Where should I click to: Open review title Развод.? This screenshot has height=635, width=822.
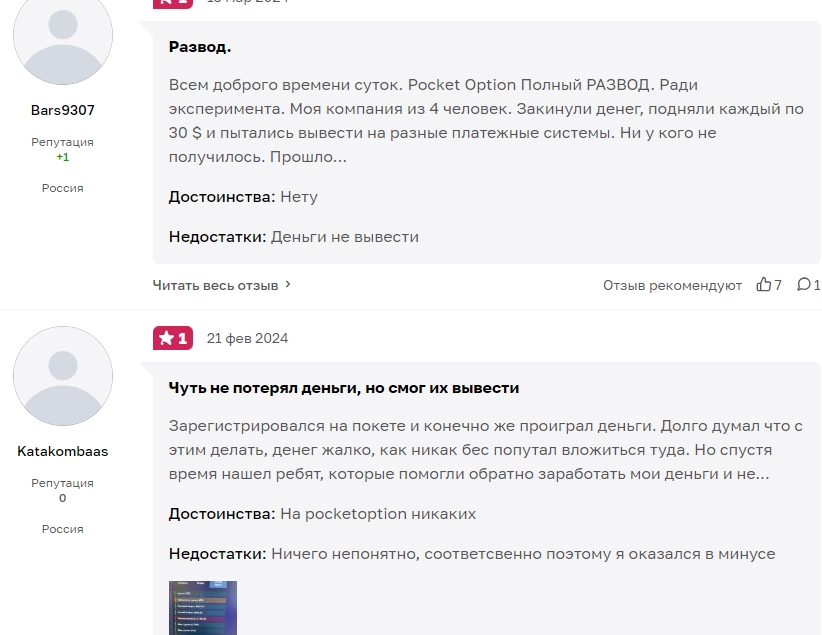point(200,47)
